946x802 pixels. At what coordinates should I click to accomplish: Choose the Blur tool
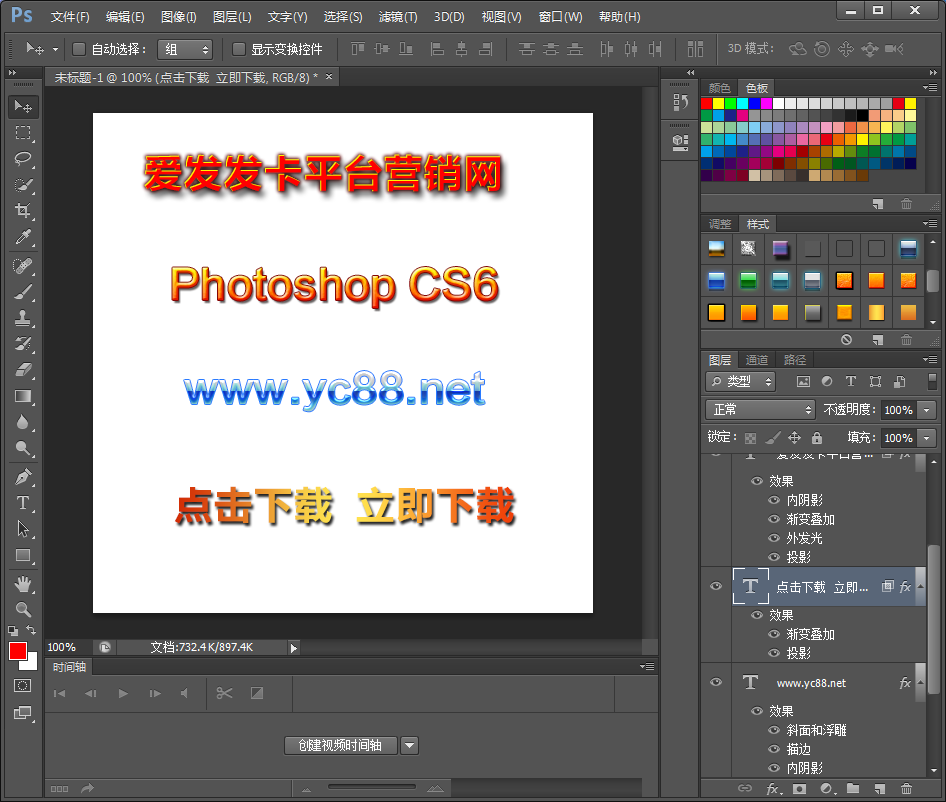click(x=23, y=422)
